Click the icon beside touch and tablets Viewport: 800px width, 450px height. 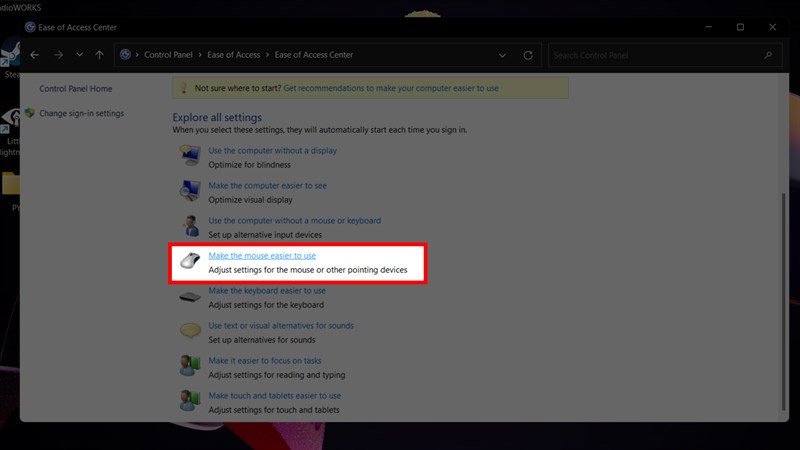tap(190, 402)
